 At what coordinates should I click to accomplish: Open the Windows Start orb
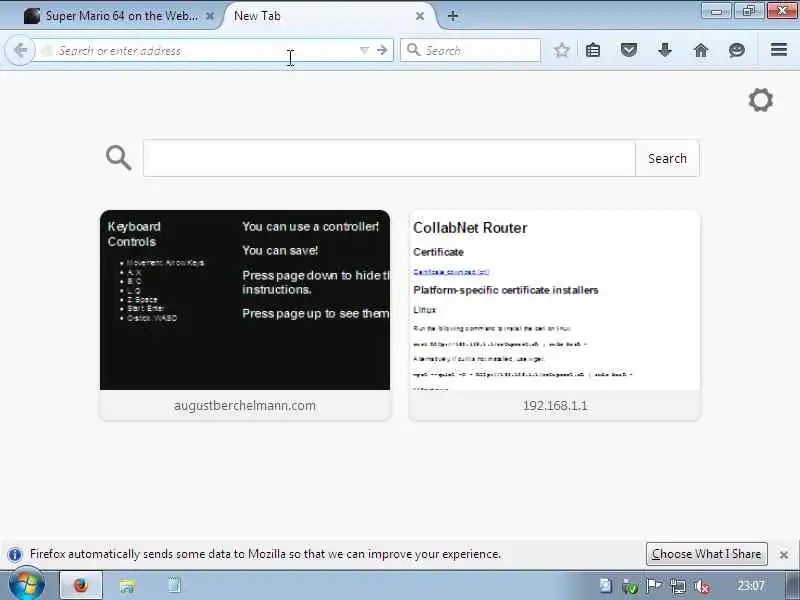point(27,585)
